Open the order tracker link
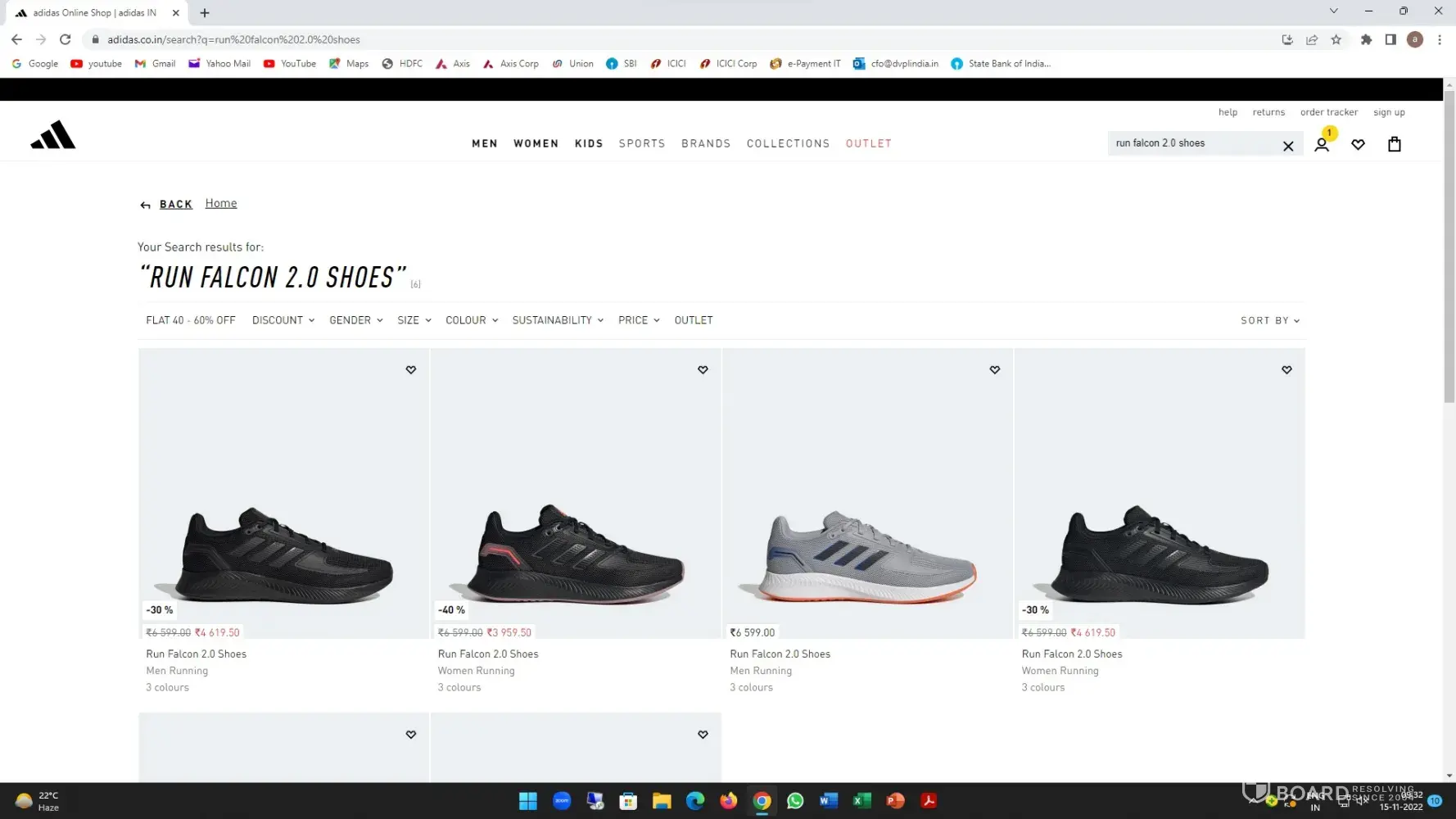The width and height of the screenshot is (1456, 819). [x=1328, y=112]
